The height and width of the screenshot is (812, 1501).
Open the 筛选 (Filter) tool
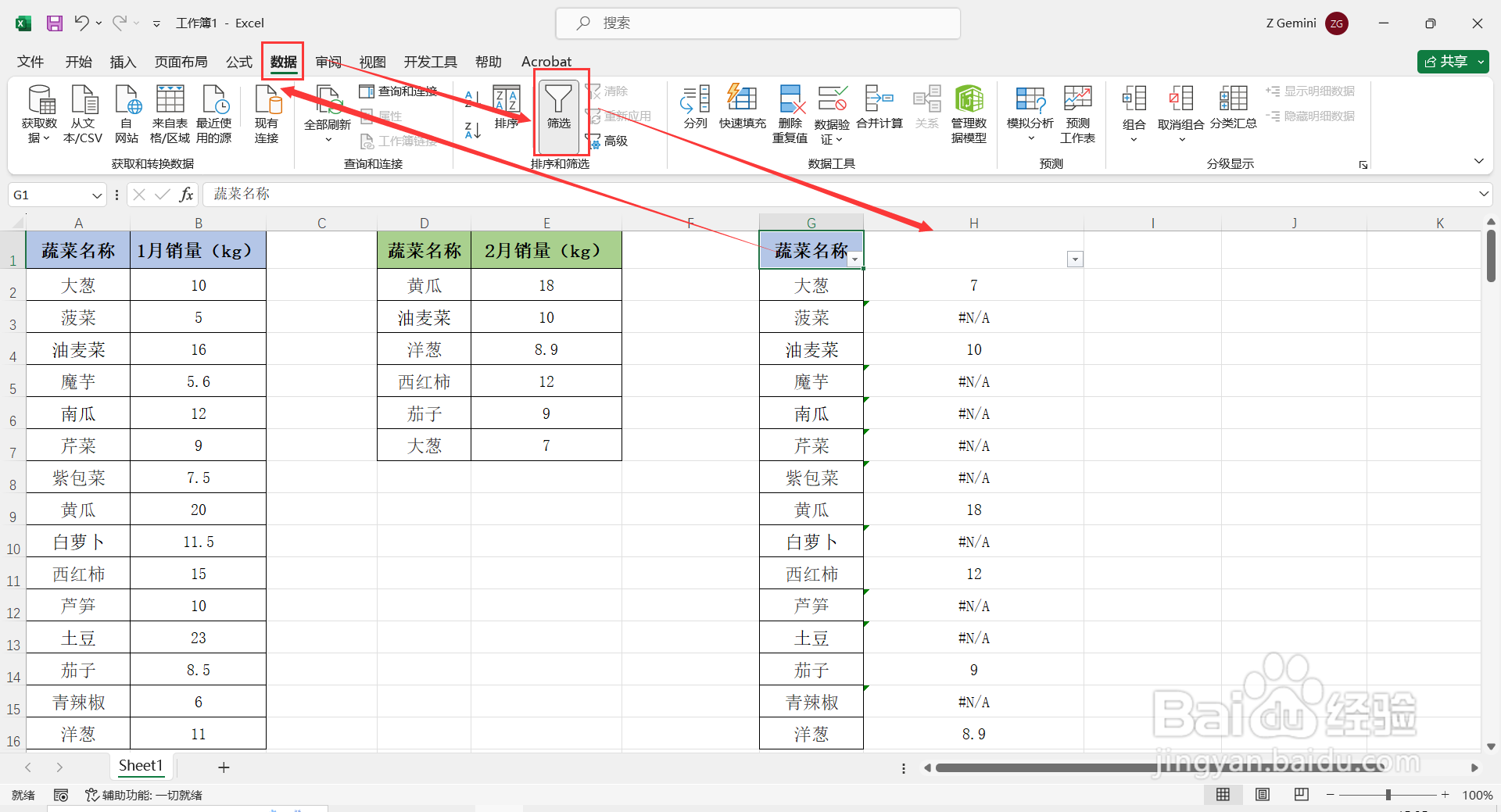tap(558, 115)
